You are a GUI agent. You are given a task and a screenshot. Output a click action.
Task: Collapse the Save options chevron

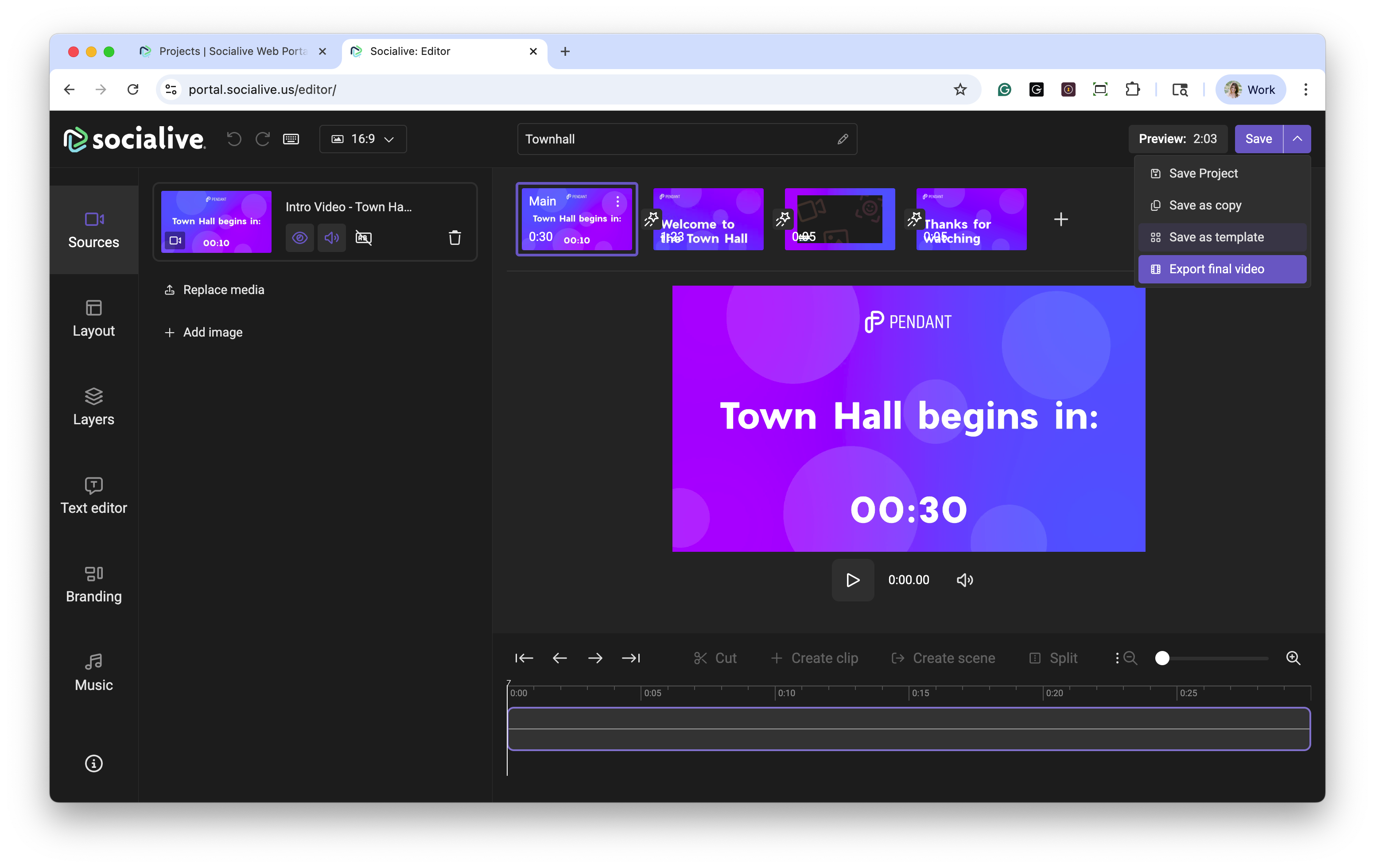pyautogui.click(x=1297, y=139)
